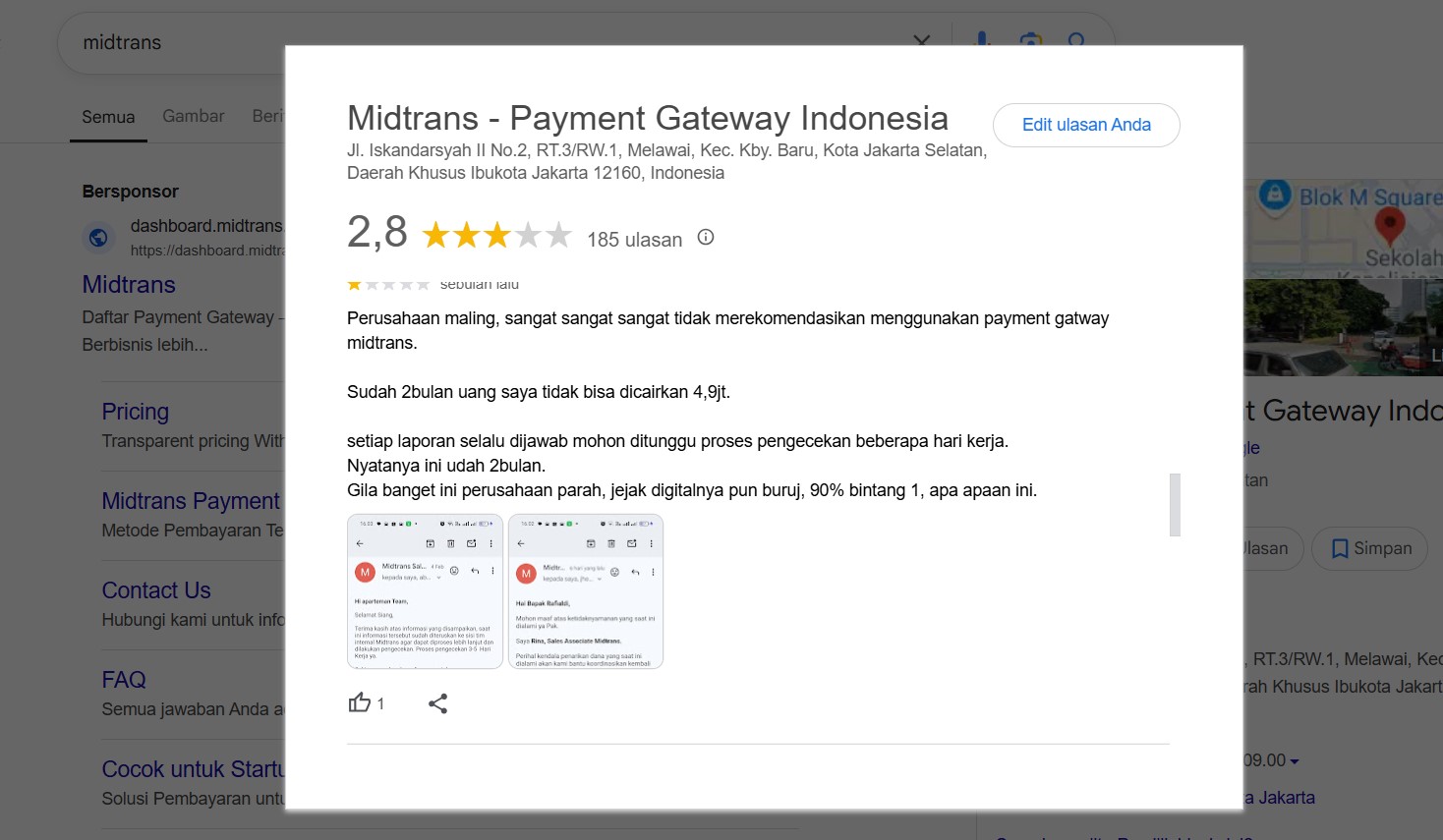The height and width of the screenshot is (840, 1443).
Task: Switch to the Gambar tab
Action: (x=194, y=116)
